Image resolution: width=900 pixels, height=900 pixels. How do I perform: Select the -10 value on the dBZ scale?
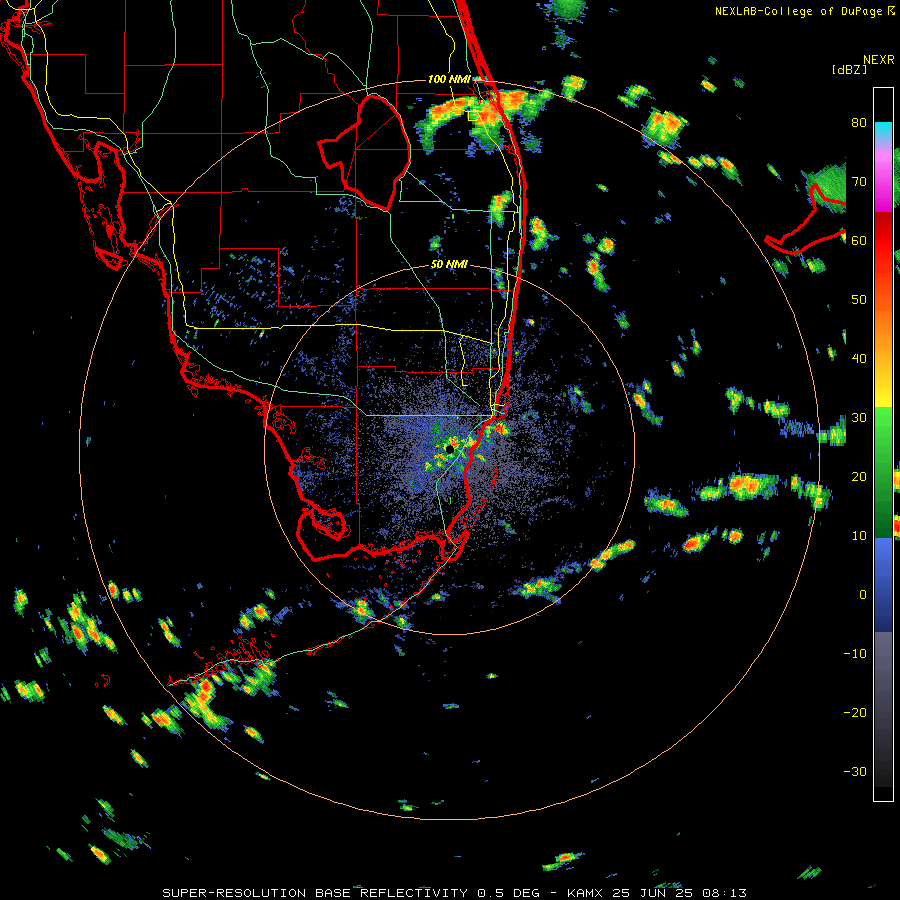[x=855, y=654]
